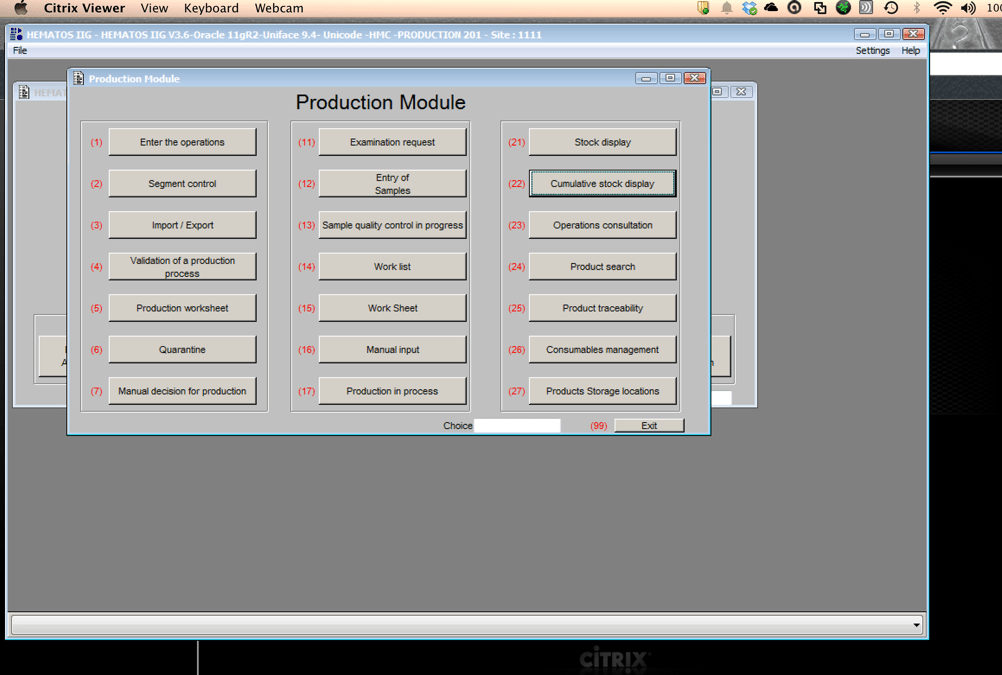Click the HEMATOS IIG app title icon
1002x675 pixels.
(16, 34)
